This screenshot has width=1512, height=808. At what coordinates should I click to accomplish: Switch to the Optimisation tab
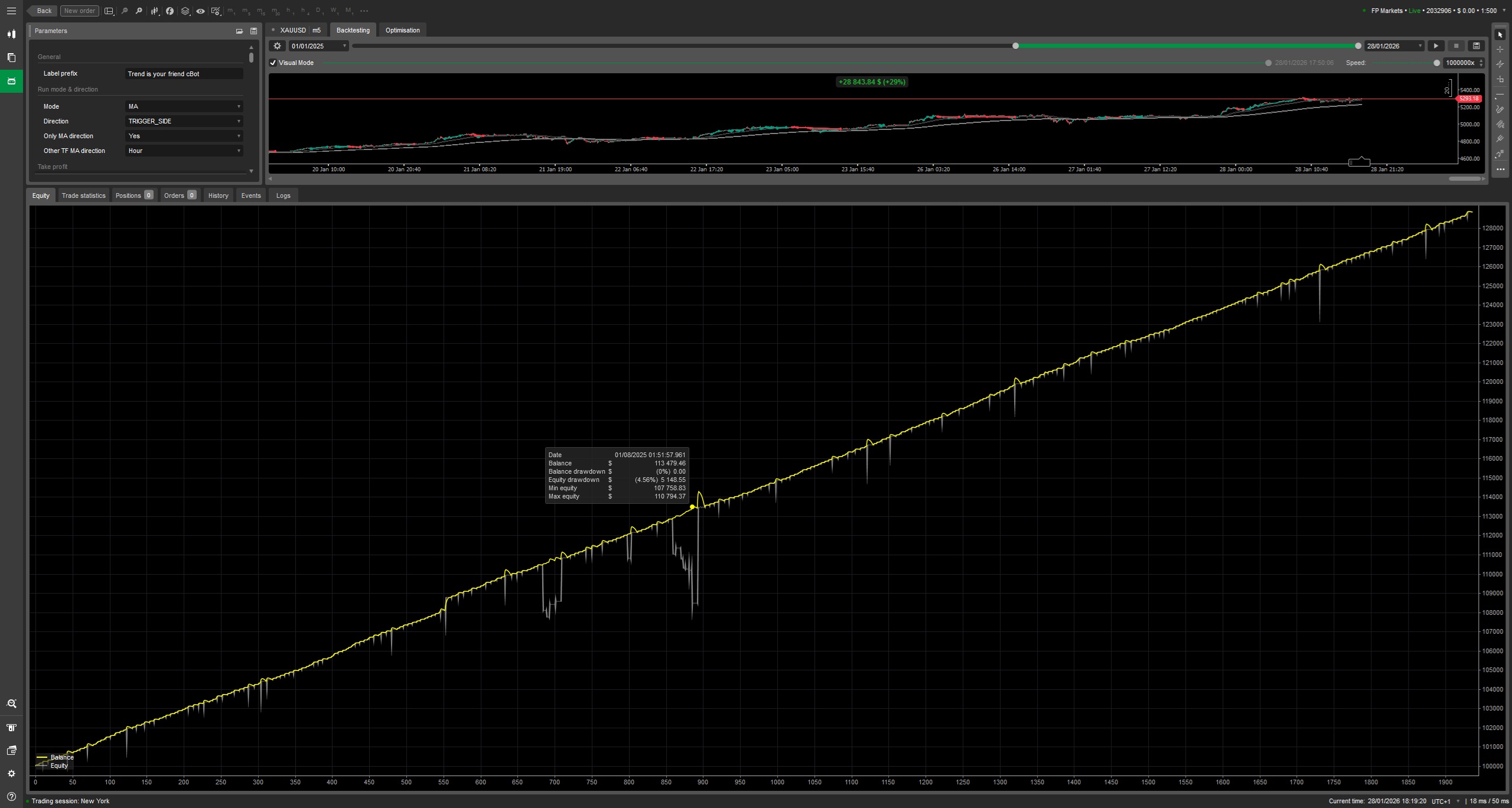[x=402, y=30]
